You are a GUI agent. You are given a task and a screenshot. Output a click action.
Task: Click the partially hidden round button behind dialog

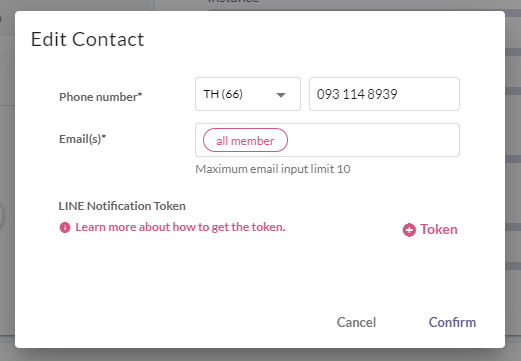point(2,215)
